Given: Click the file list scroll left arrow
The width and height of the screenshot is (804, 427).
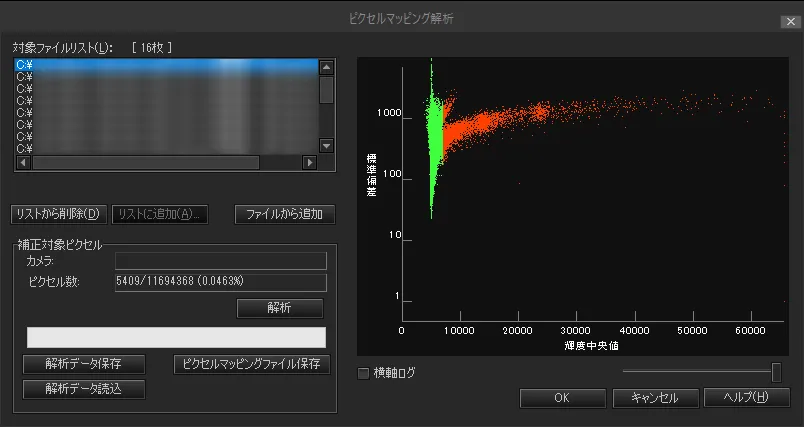Looking at the screenshot, I should coord(23,162).
